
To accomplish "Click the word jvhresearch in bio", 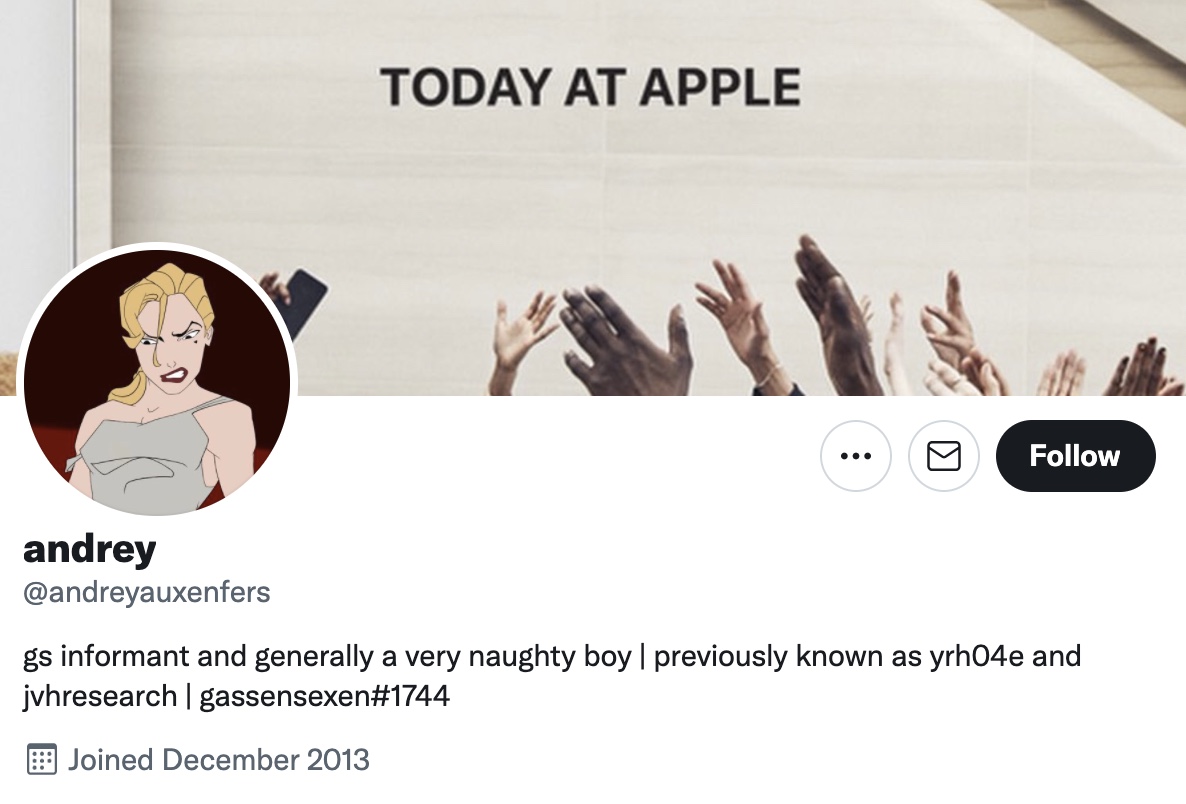I will (x=100, y=696).
